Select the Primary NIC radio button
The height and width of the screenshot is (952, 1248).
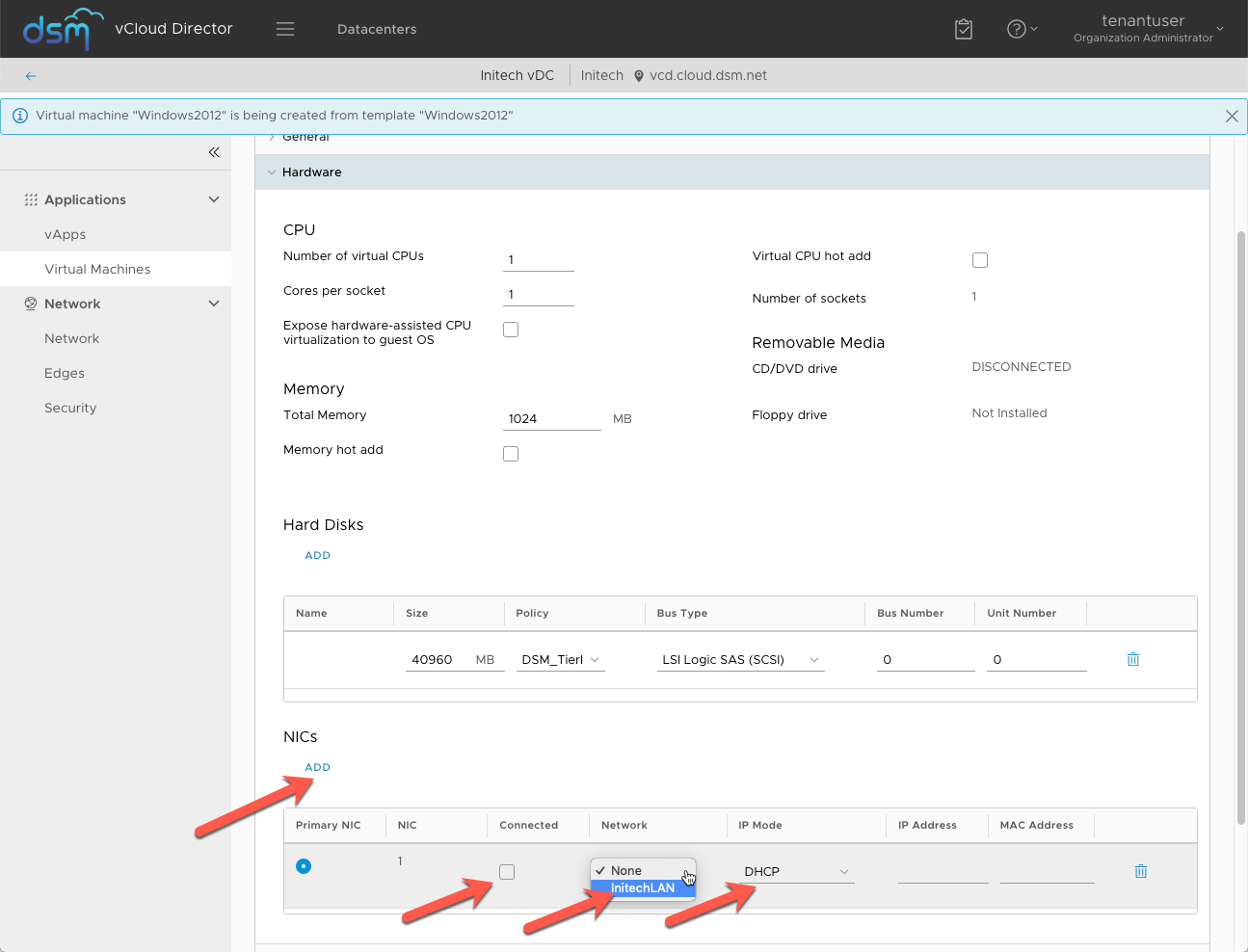(304, 866)
